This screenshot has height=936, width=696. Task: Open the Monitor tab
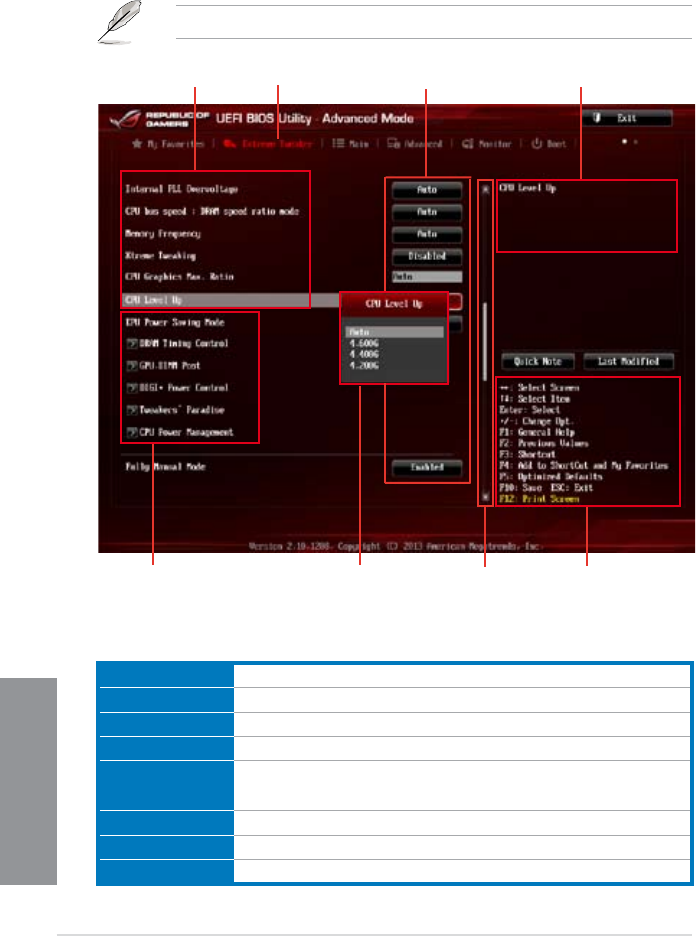tap(487, 144)
